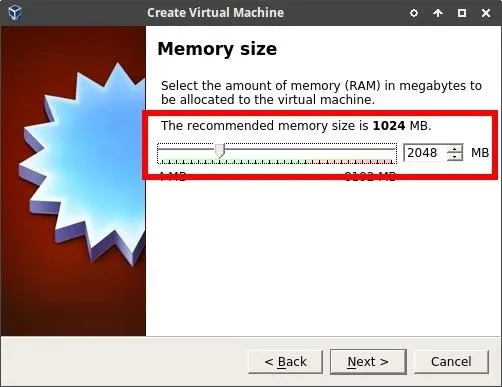Close the Create Virtual Machine dialog

tap(486, 13)
